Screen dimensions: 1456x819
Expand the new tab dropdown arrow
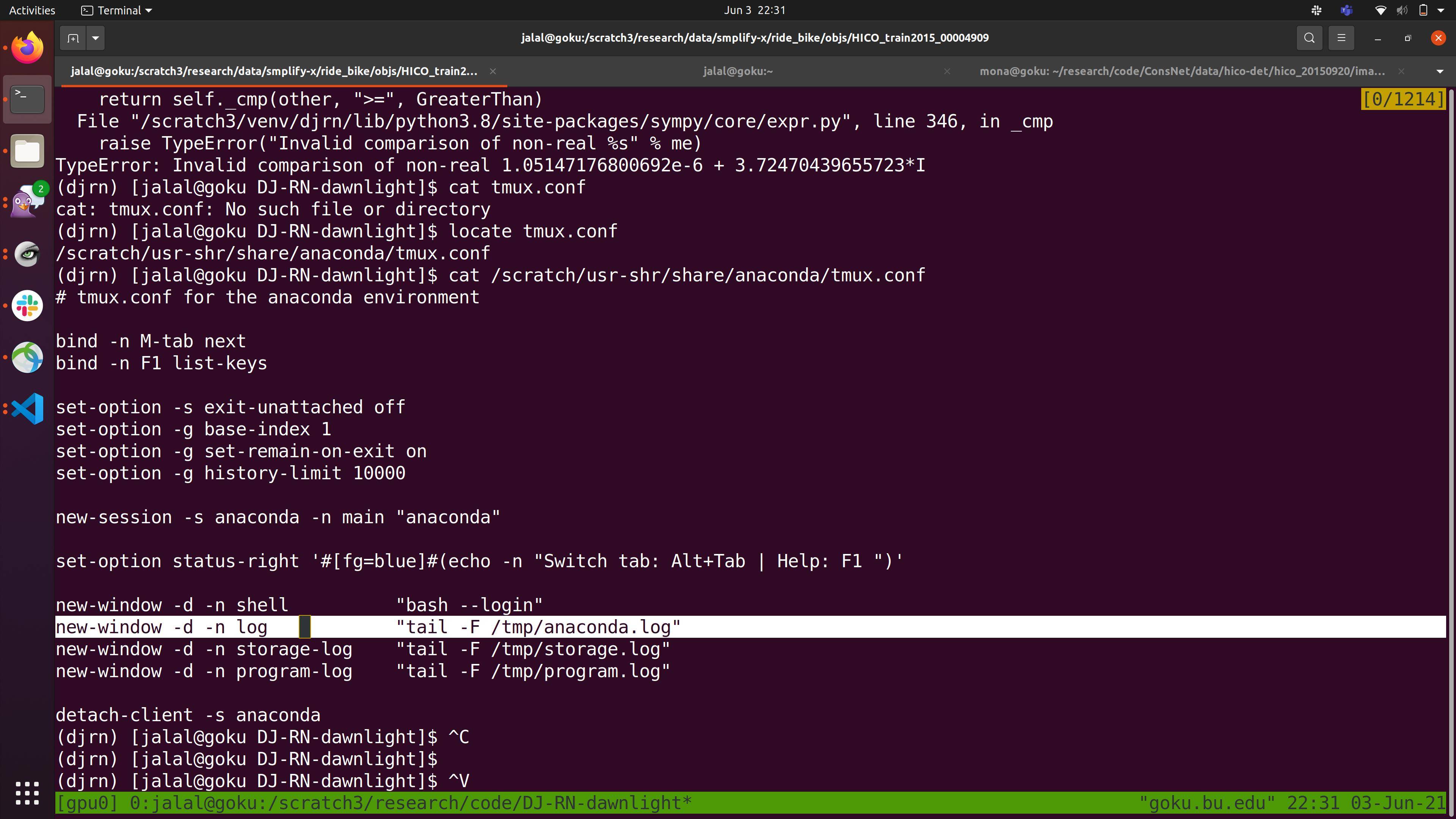point(96,38)
